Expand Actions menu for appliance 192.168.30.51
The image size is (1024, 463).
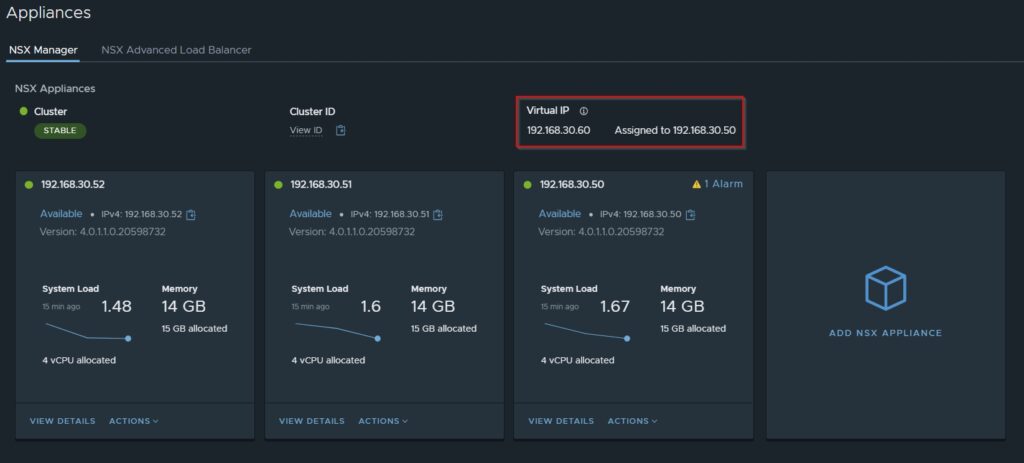click(x=383, y=421)
